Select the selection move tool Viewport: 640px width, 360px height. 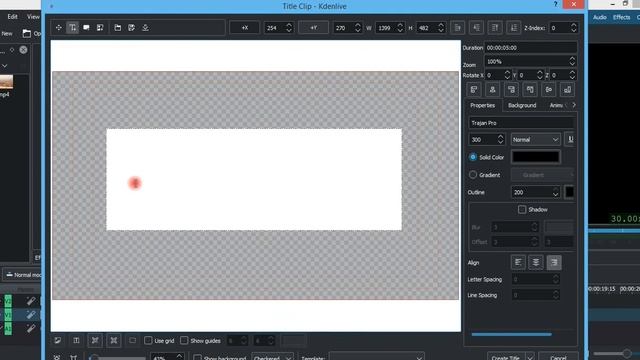58,28
